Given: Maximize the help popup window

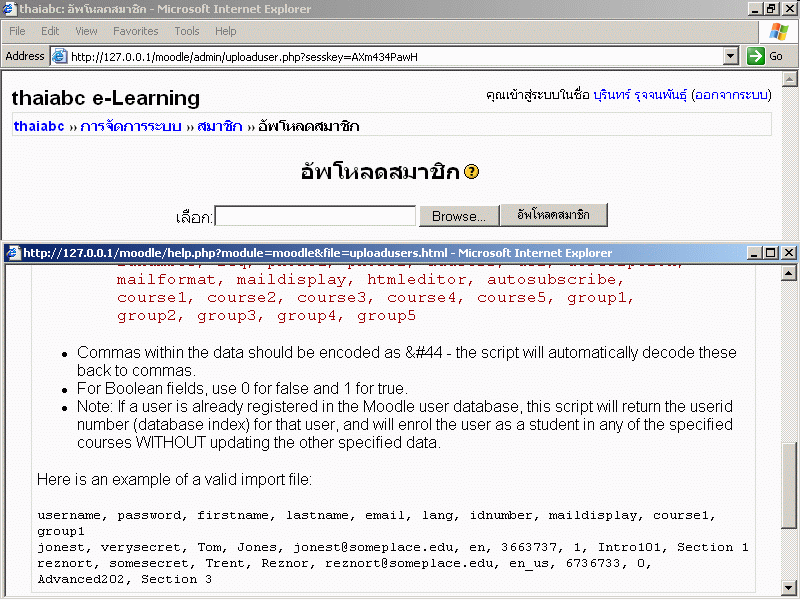Looking at the screenshot, I should pyautogui.click(x=771, y=253).
